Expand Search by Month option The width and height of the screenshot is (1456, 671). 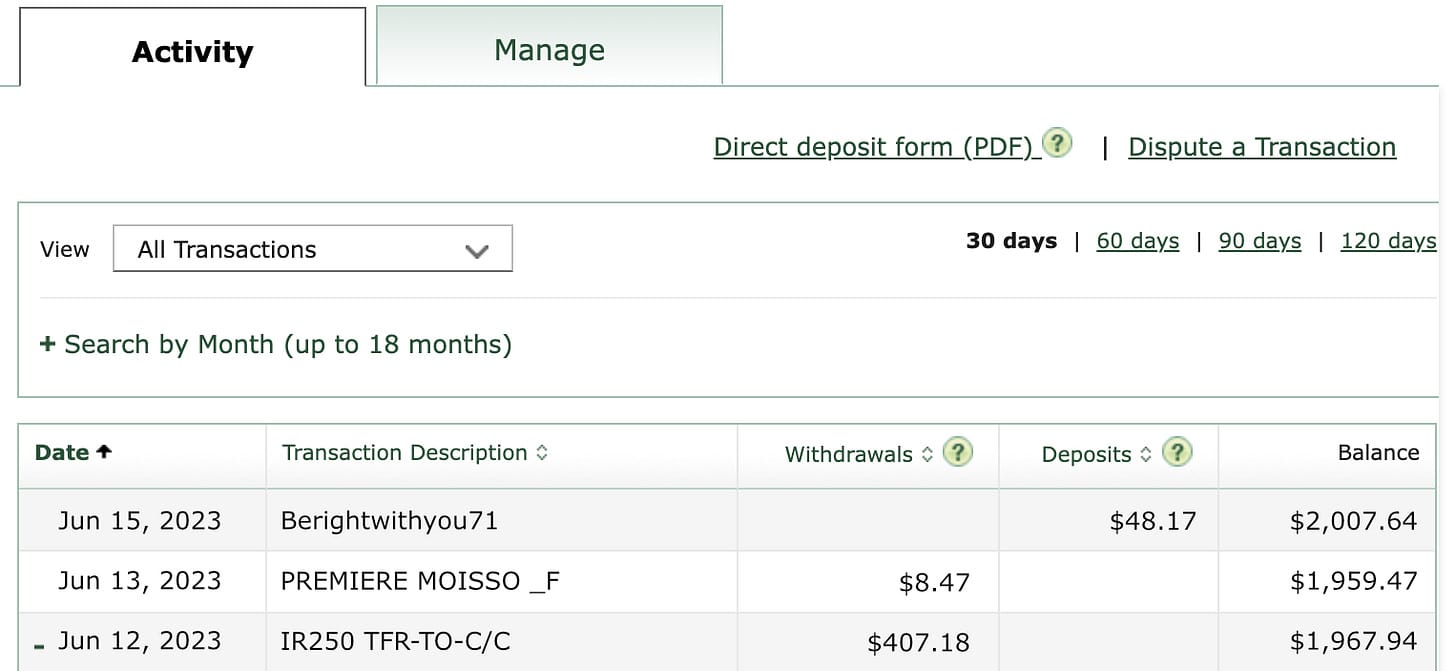275,345
